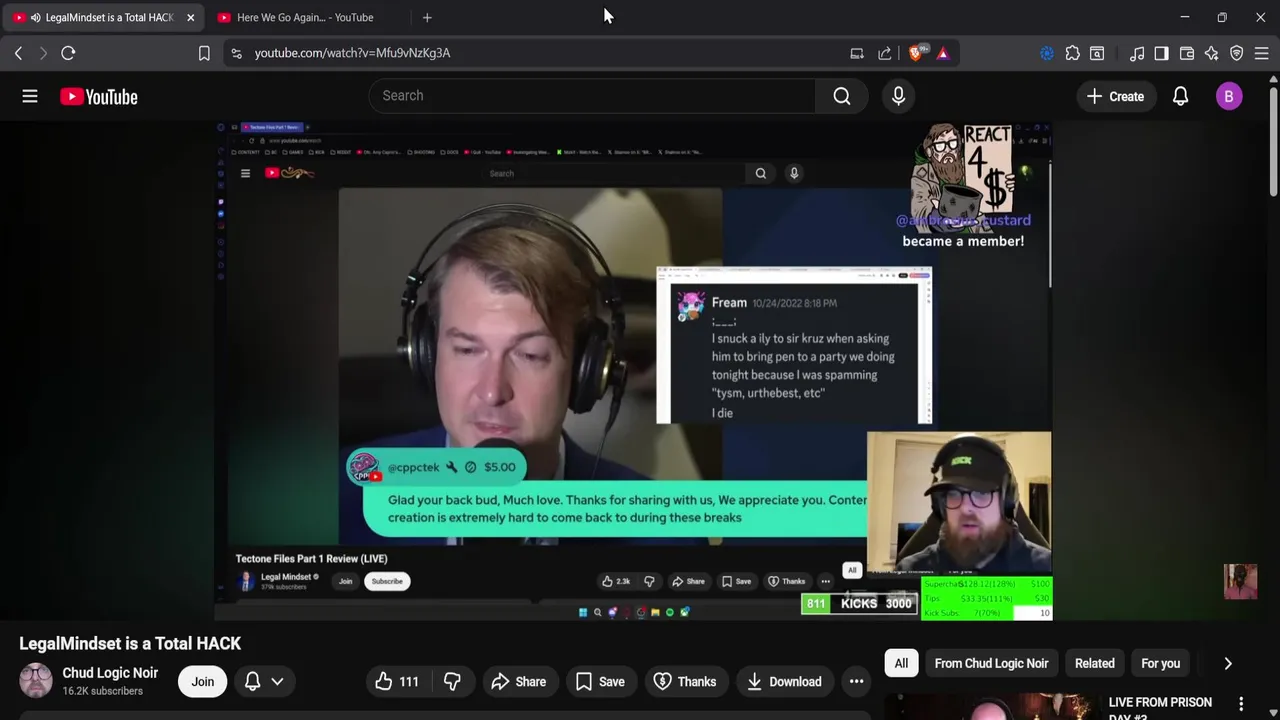1280x720 pixels.
Task: Join the Chud Logic Noir channel
Action: click(203, 682)
